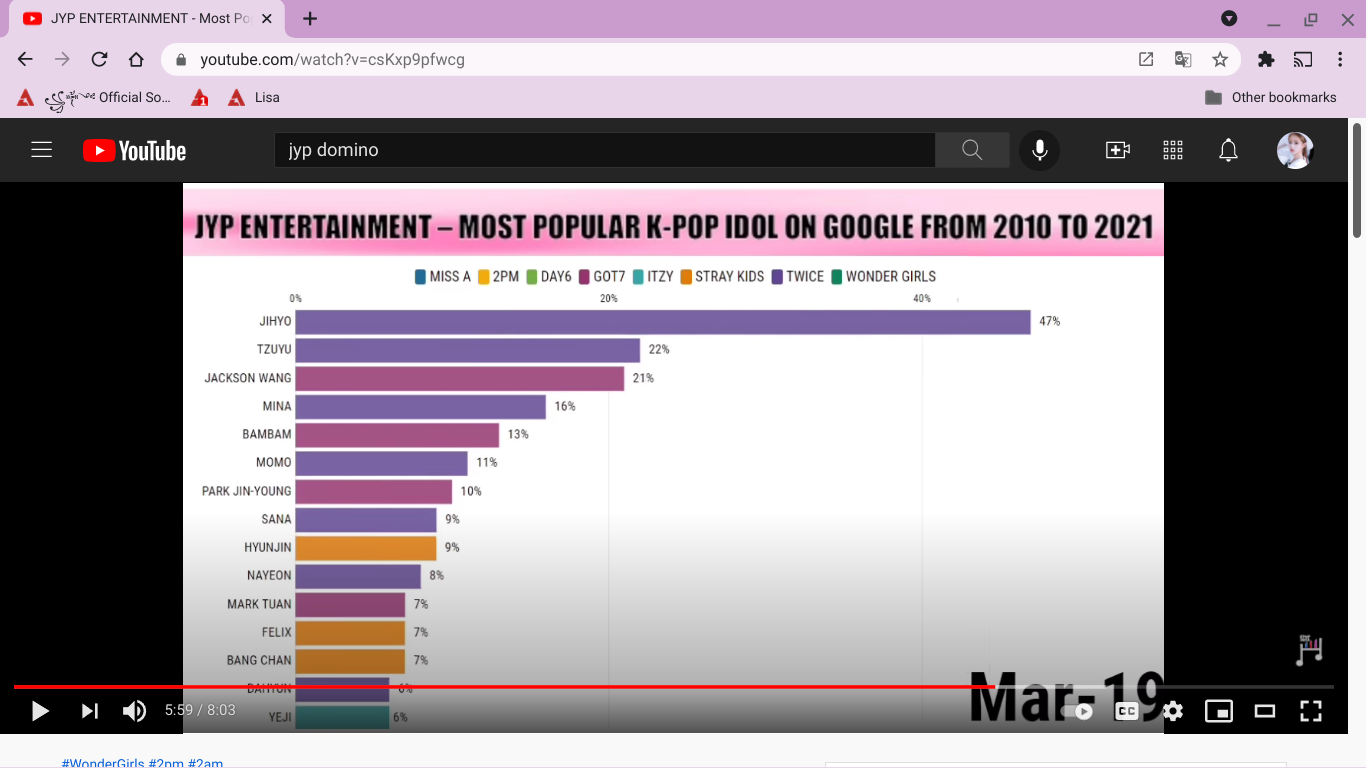Bookmark this page with the star
Viewport: 1366px width, 768px height.
tap(1220, 59)
